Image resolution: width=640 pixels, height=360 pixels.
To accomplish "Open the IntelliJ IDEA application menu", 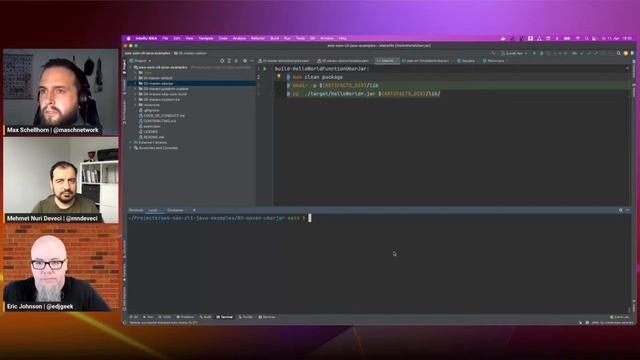I will pos(146,38).
